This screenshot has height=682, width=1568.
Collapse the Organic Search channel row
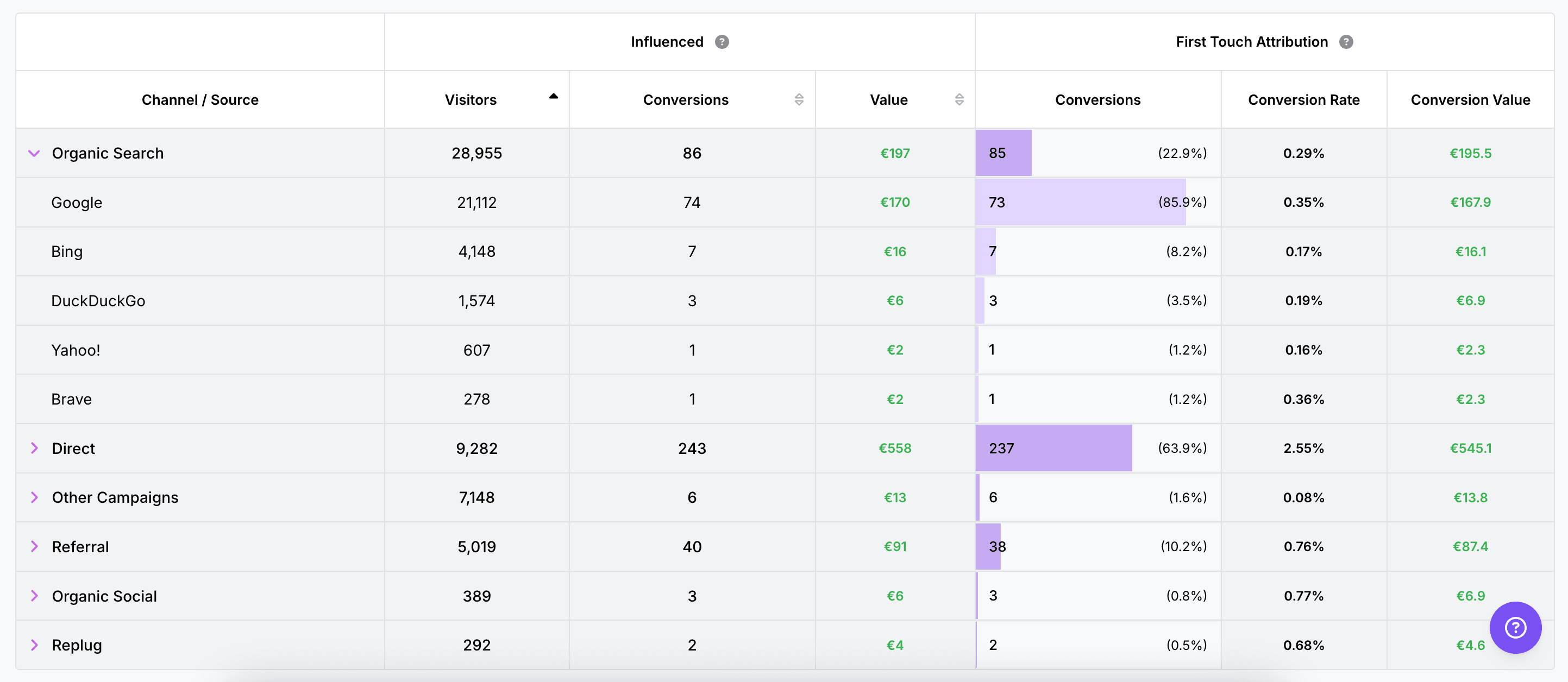[x=34, y=153]
